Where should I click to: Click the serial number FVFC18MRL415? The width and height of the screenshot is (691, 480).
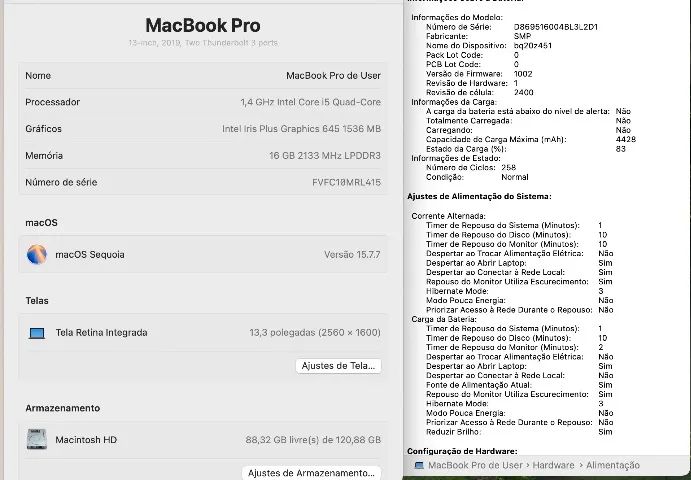(x=346, y=182)
